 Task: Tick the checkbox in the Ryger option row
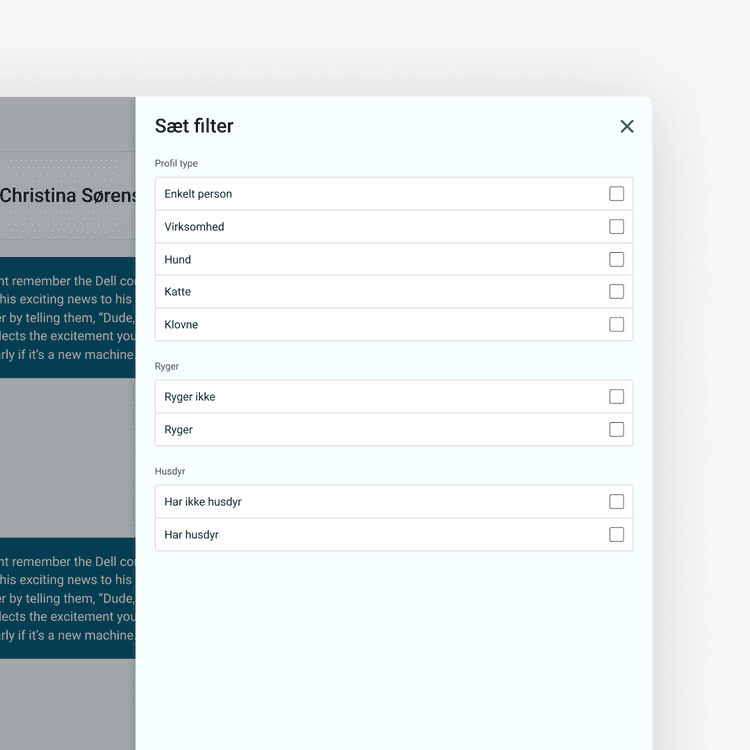(x=616, y=430)
